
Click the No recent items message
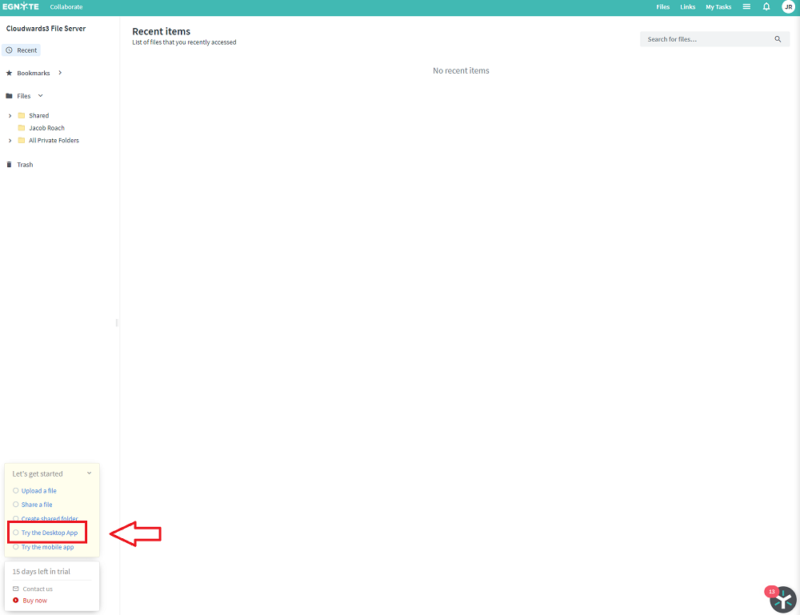click(461, 71)
